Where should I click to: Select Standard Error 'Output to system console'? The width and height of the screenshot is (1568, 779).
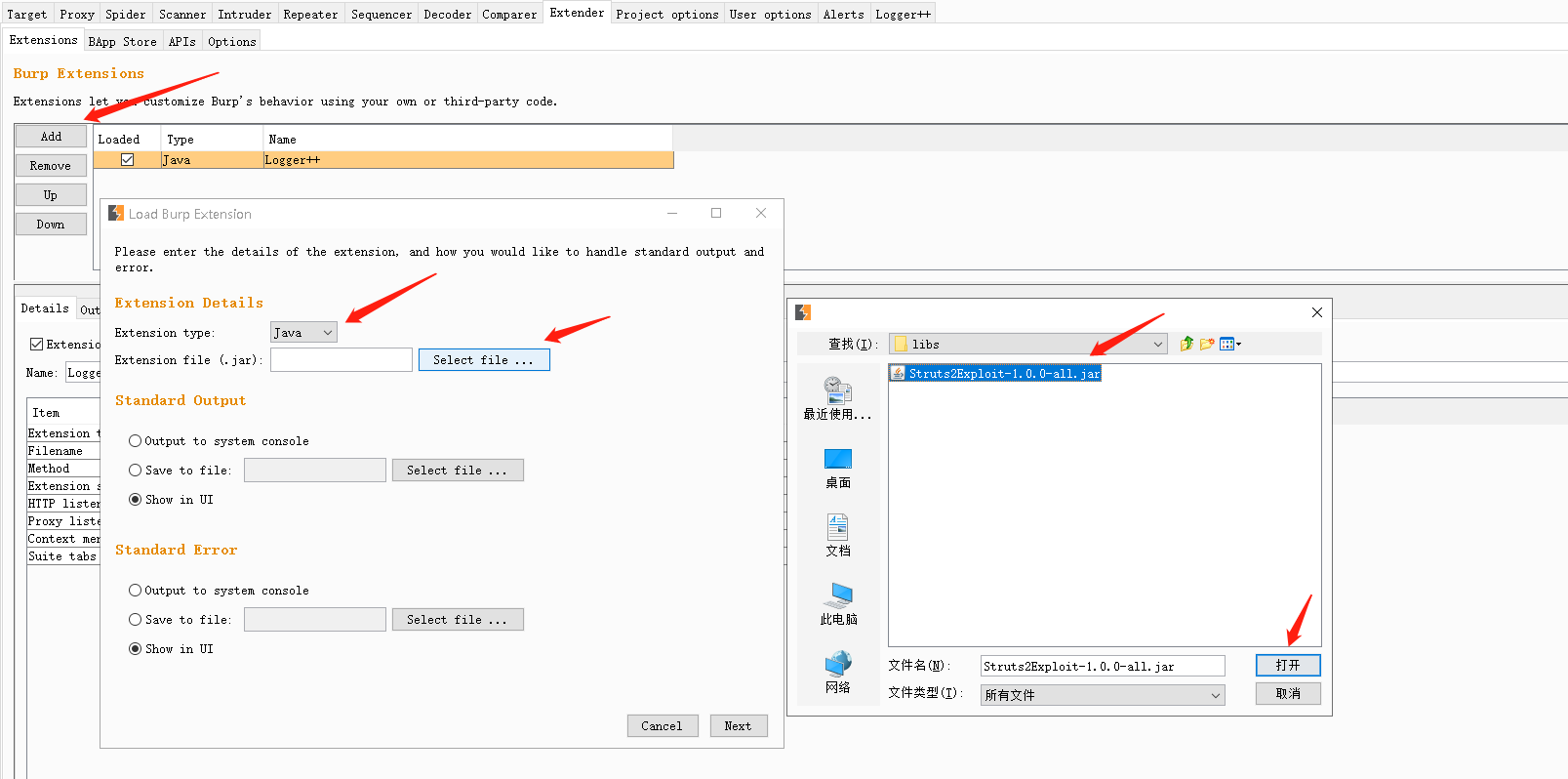click(135, 590)
